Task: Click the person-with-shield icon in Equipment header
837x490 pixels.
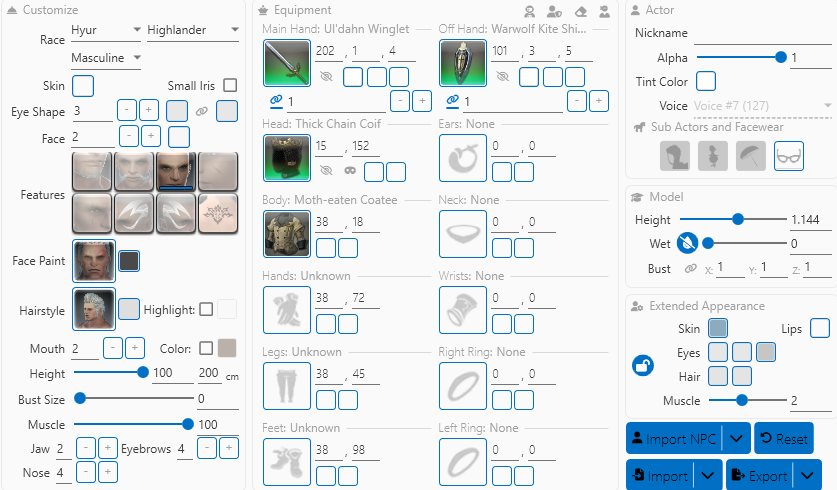Action: click(x=555, y=11)
